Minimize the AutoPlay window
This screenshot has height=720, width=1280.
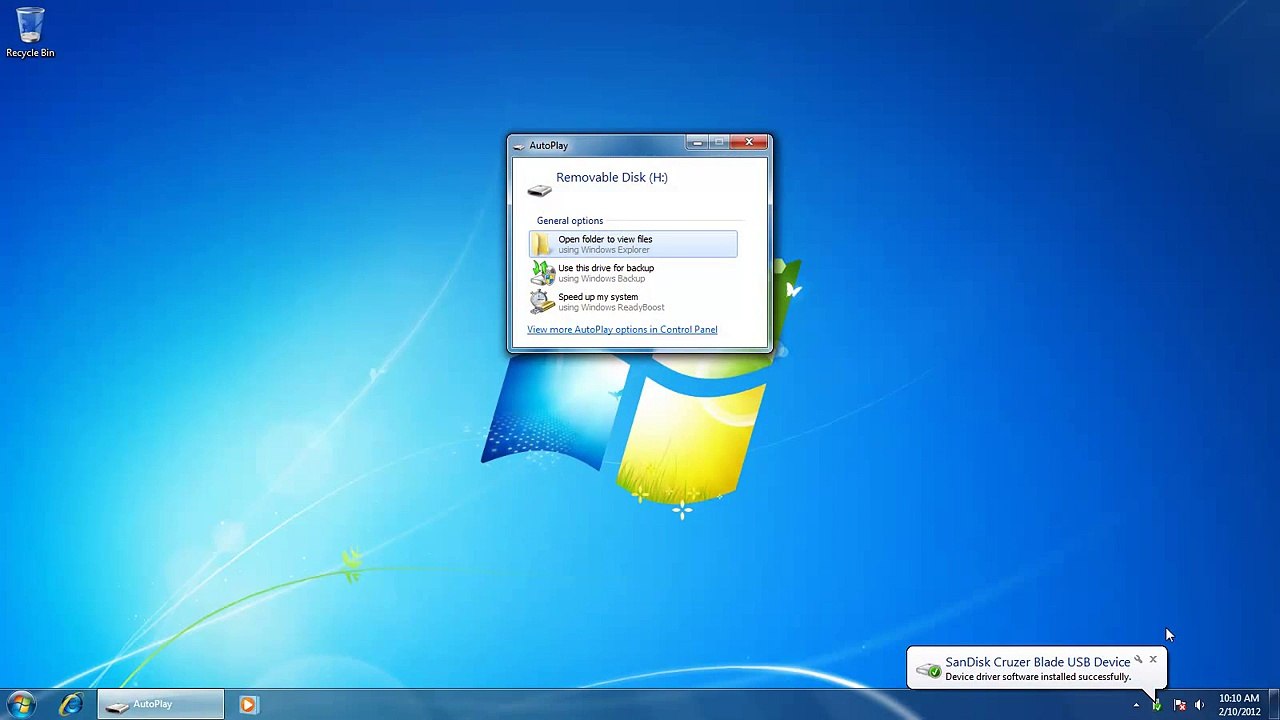tap(697, 143)
